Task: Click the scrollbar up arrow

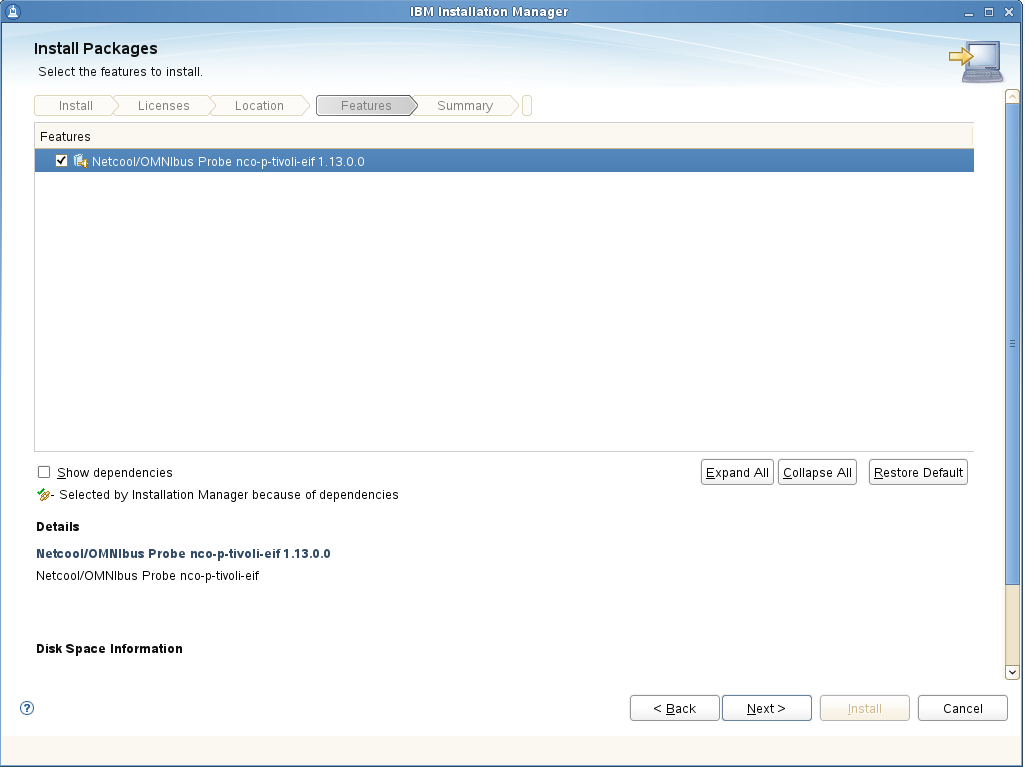Action: coord(1012,97)
